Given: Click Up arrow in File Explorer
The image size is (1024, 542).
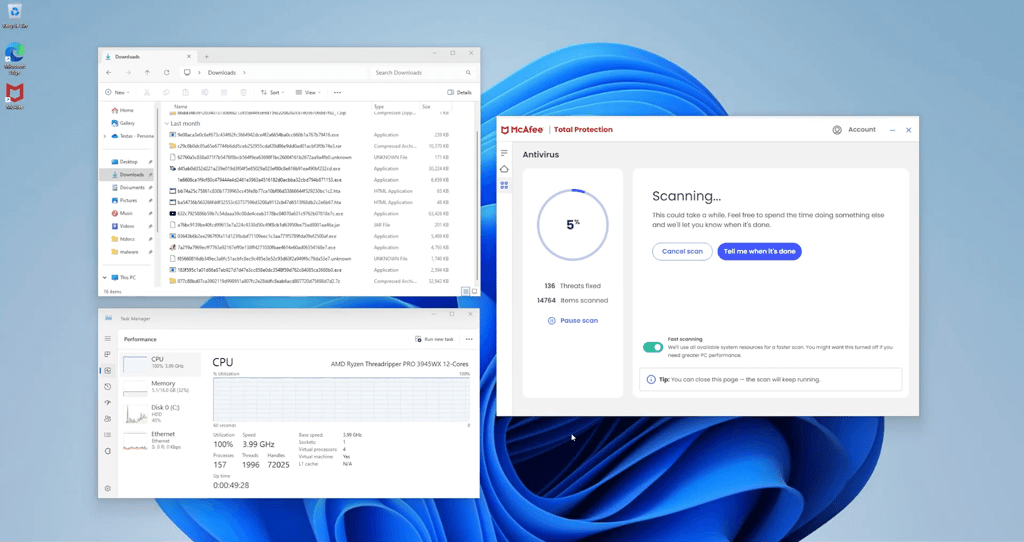Looking at the screenshot, I should pyautogui.click(x=147, y=72).
